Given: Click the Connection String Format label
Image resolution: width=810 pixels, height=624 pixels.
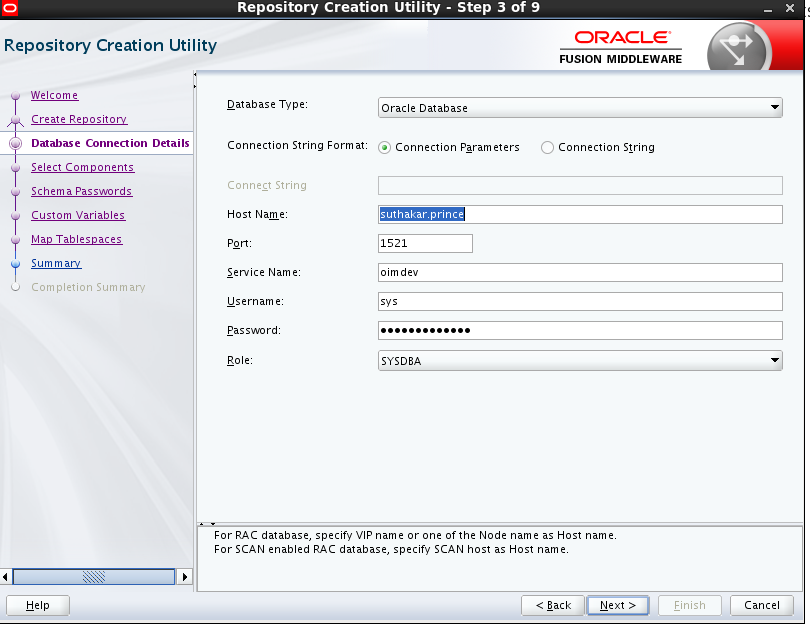Looking at the screenshot, I should point(298,145).
